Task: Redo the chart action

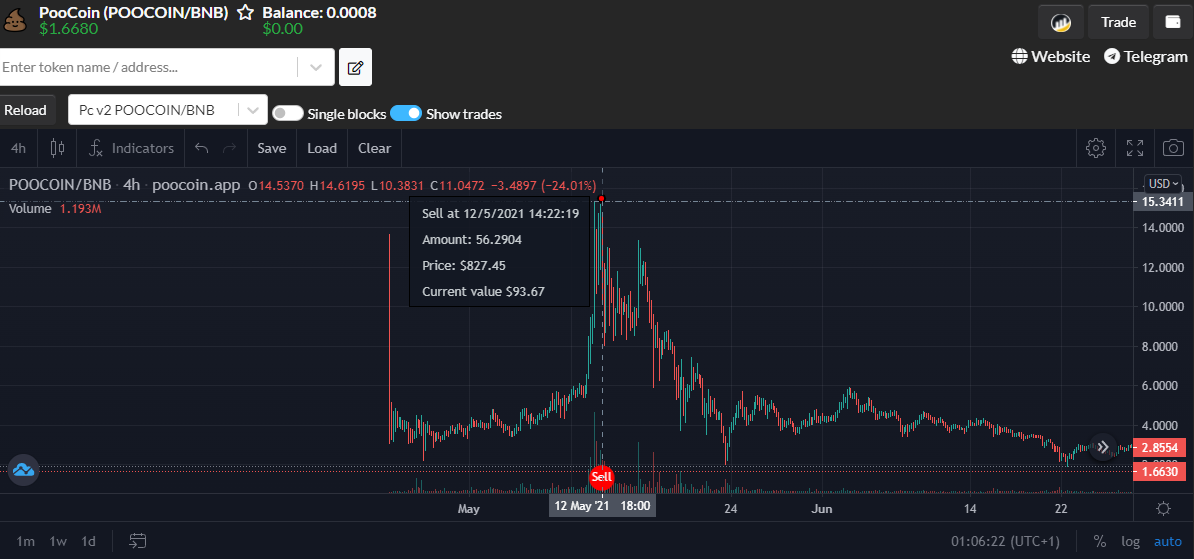Action: pos(228,149)
